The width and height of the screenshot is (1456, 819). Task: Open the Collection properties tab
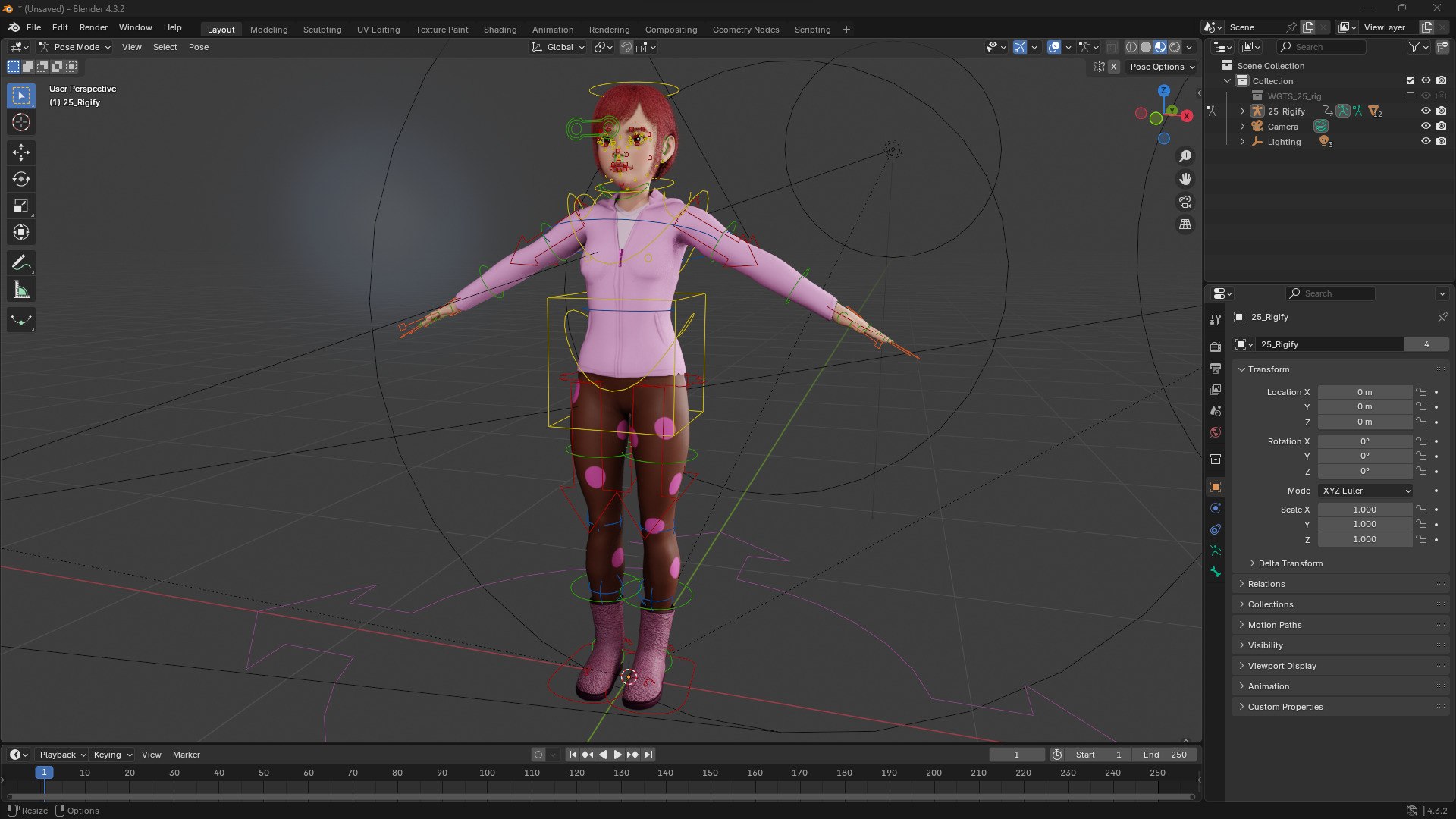tap(1216, 459)
